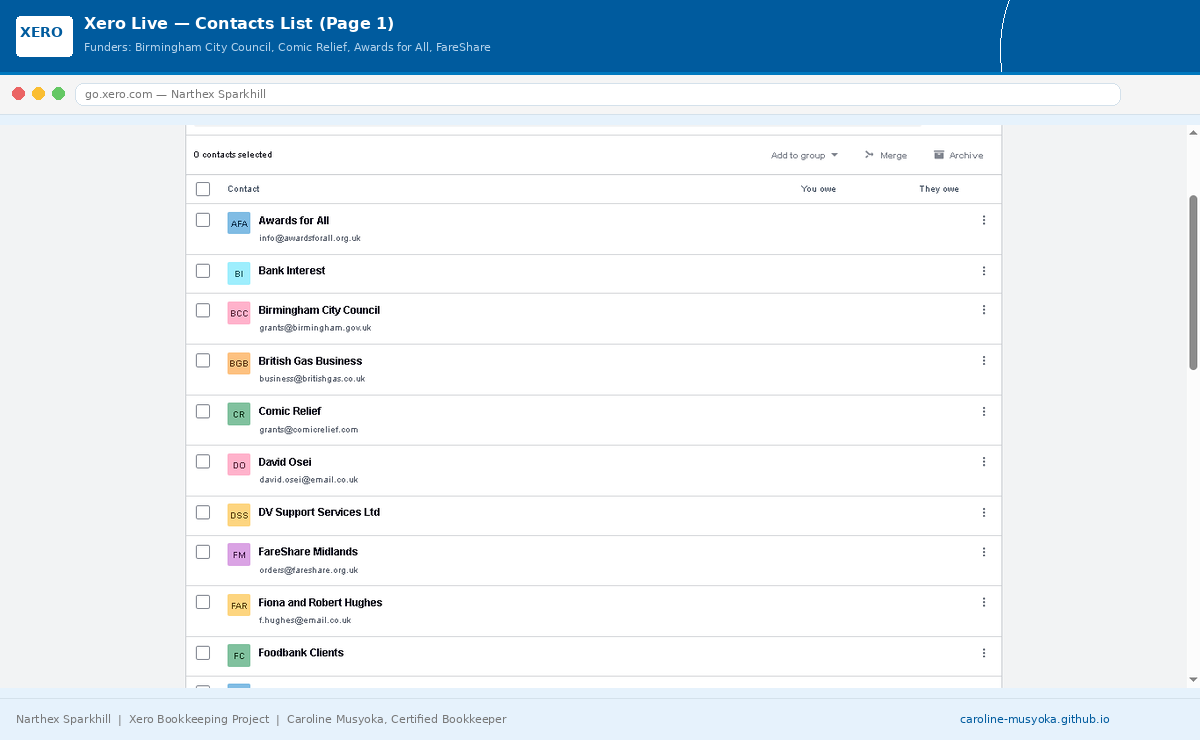Viewport: 1200px width, 740px height.
Task: Check the FareShare Midlands checkbox
Action: point(203,552)
